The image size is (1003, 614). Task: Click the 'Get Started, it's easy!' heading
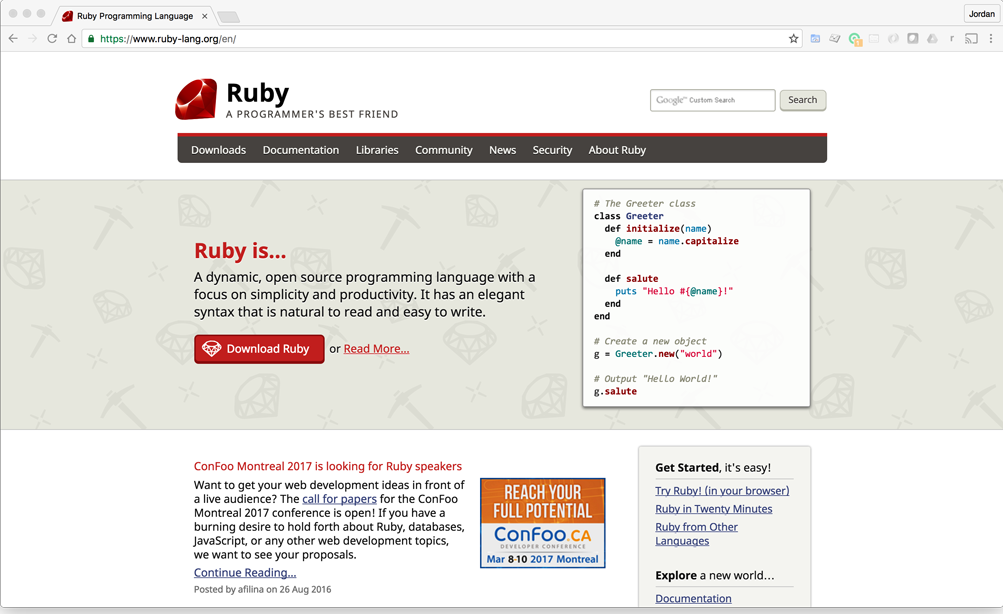point(713,468)
